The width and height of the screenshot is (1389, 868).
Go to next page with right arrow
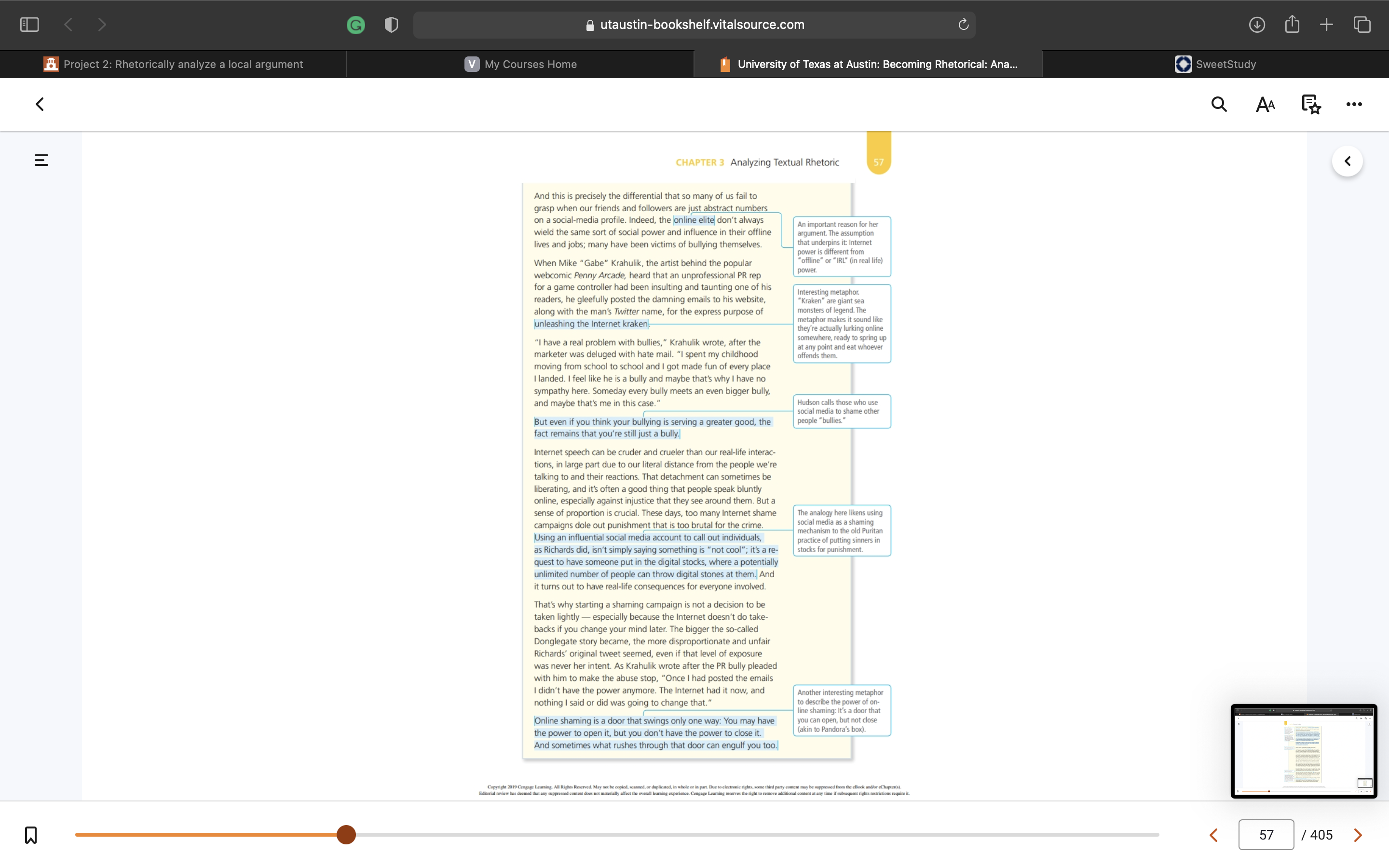pyautogui.click(x=1358, y=835)
